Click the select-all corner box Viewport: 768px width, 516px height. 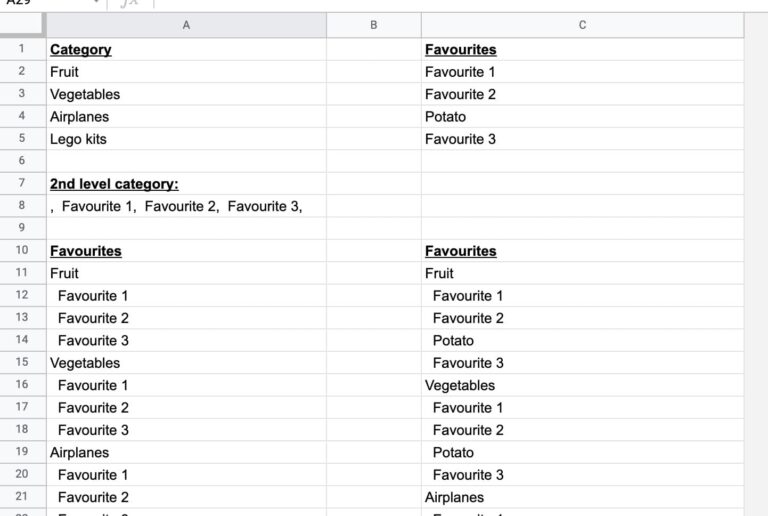[21, 25]
